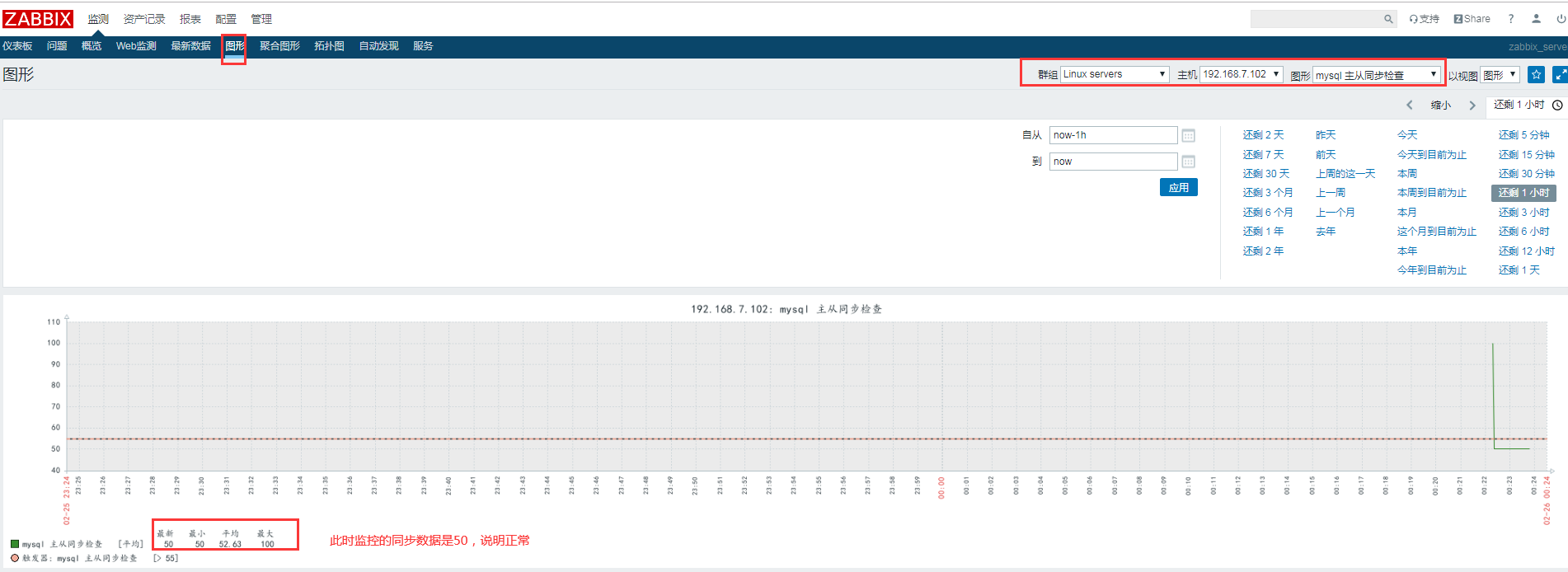Go to 聚合图形 submenu

coord(279,46)
